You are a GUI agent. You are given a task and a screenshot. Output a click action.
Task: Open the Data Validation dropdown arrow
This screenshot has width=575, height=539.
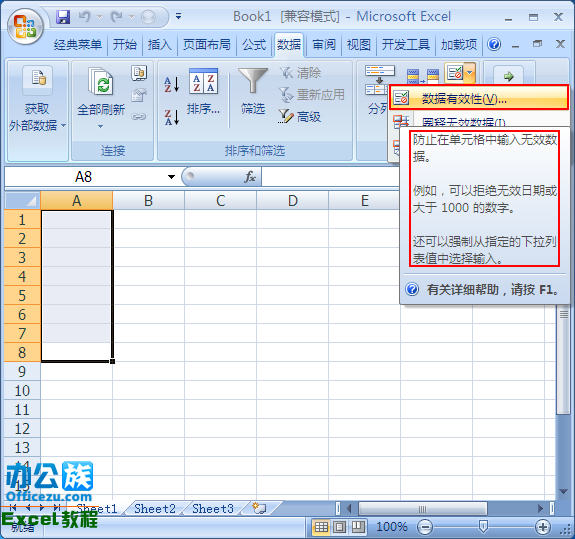[x=470, y=73]
